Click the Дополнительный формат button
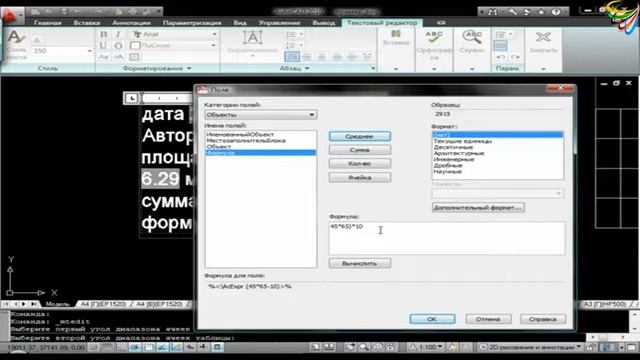Viewport: 640px width, 360px height. [478, 208]
